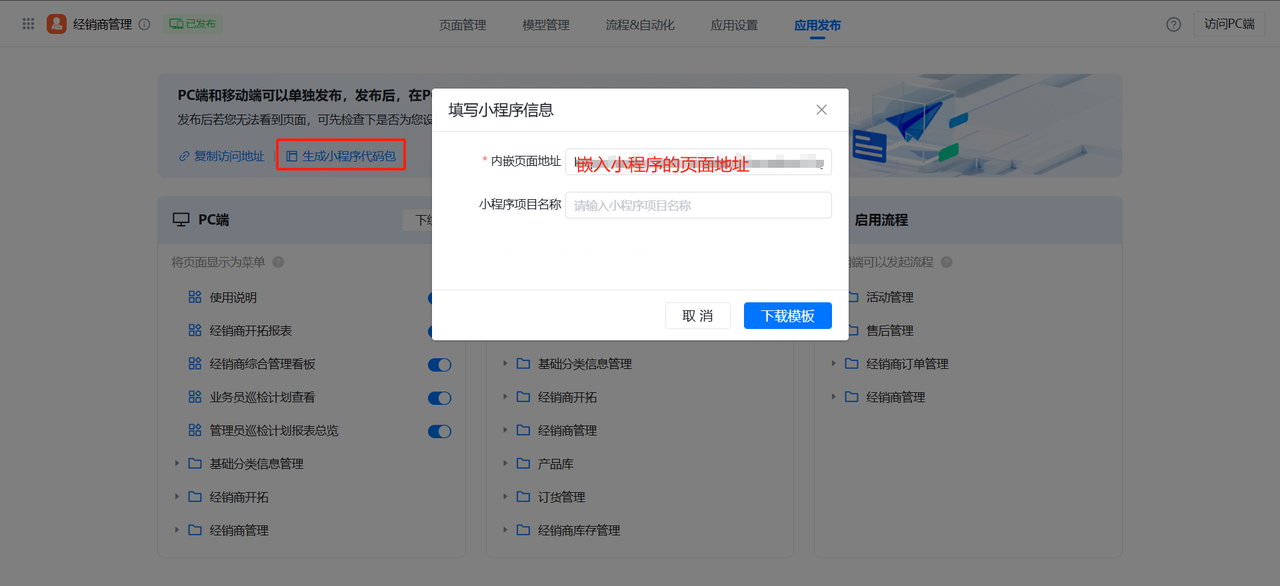
Task: Close the 填写小程序信息 dialog
Action: (x=821, y=110)
